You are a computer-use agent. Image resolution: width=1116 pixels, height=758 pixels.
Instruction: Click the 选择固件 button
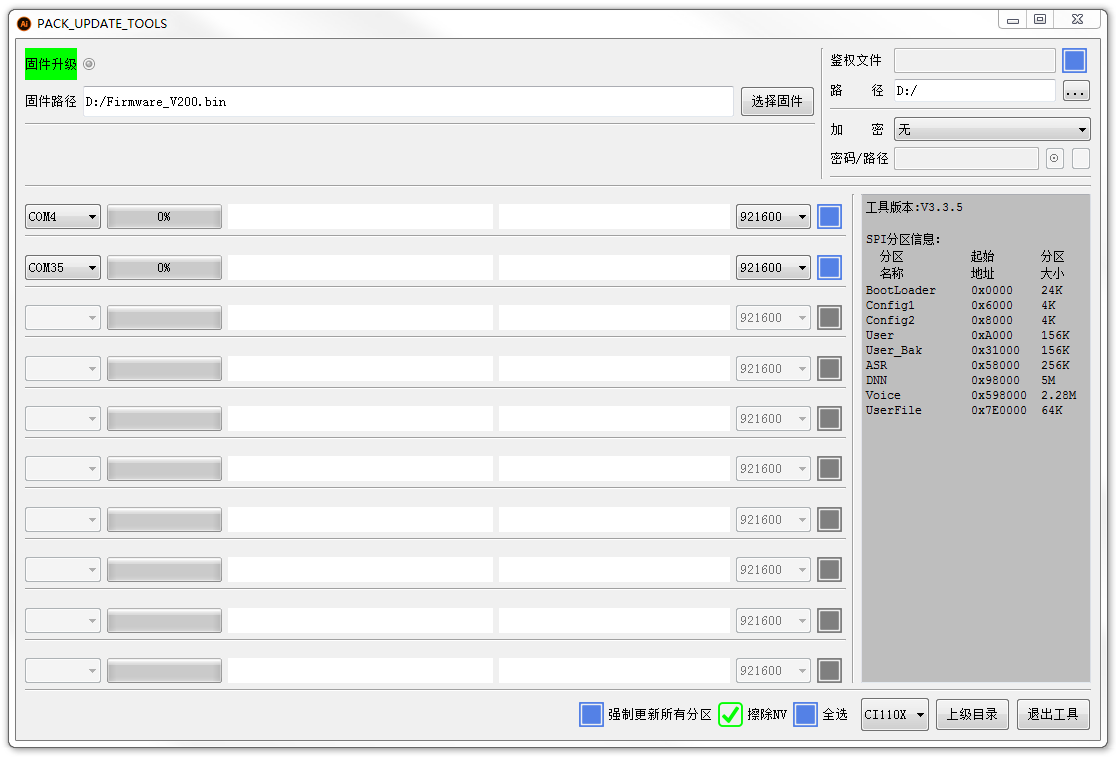(777, 101)
